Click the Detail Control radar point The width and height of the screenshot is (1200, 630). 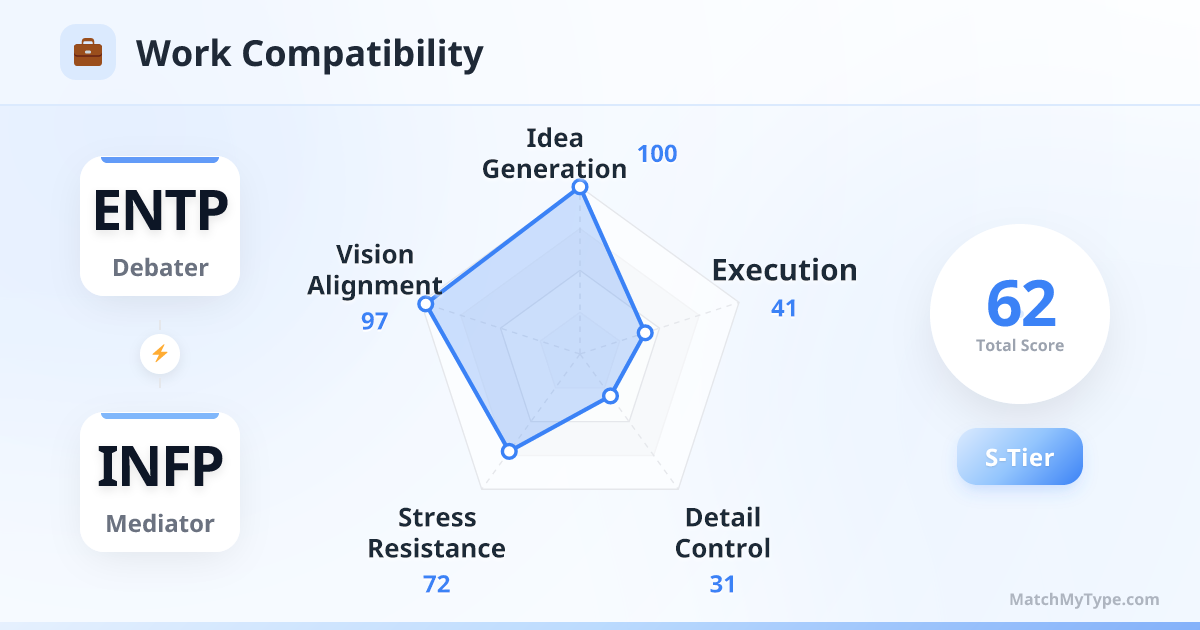[611, 397]
